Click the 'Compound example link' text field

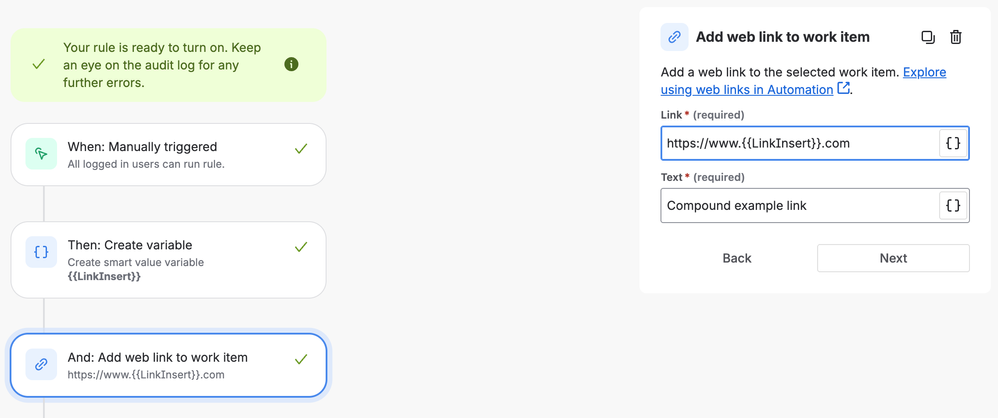click(798, 206)
